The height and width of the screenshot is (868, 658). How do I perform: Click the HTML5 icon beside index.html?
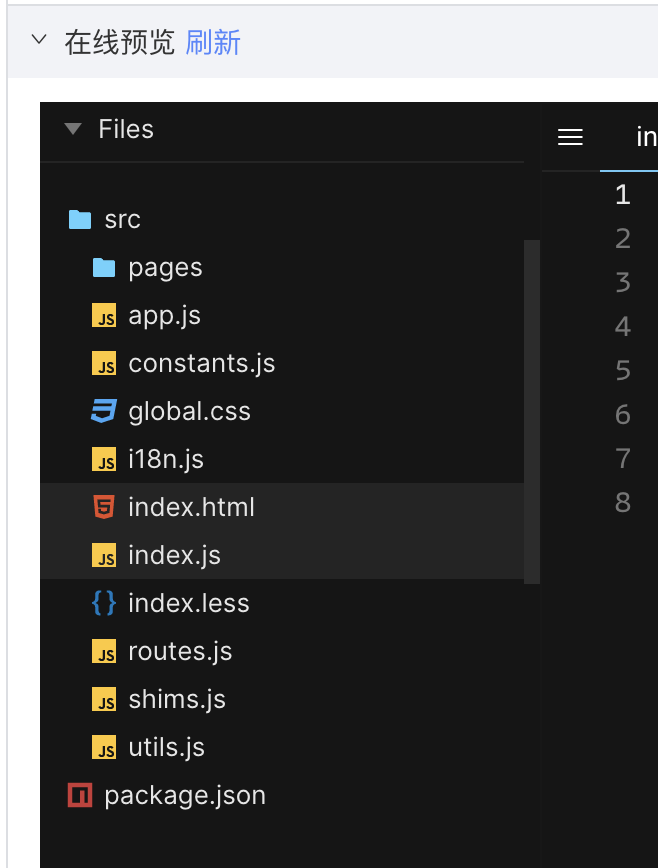104,507
